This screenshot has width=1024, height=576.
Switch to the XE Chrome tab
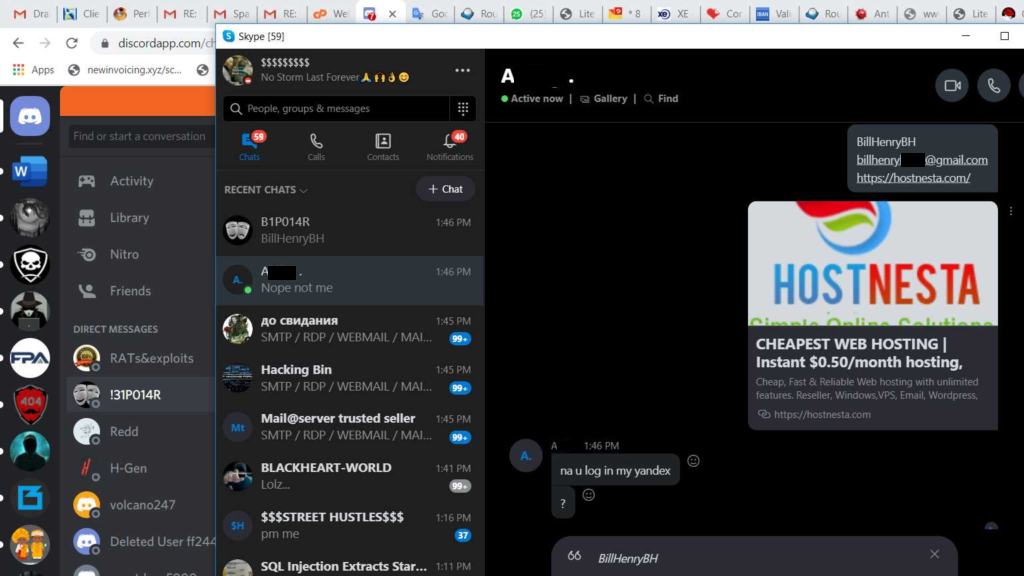coord(674,14)
